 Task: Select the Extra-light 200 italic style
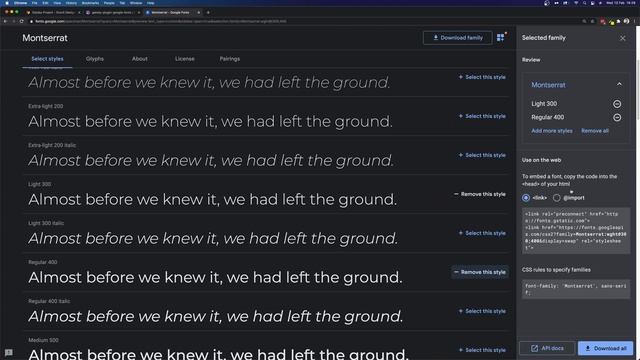pos(482,155)
